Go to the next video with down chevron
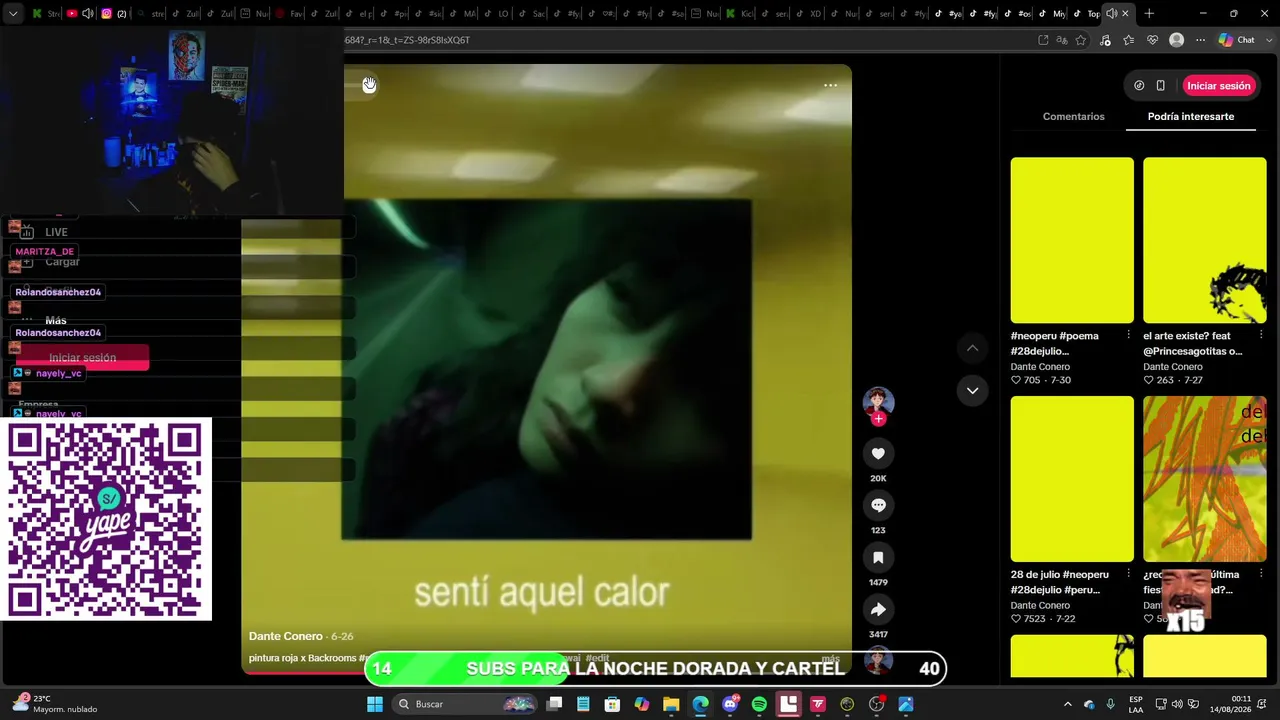The width and height of the screenshot is (1280, 720). [972, 391]
